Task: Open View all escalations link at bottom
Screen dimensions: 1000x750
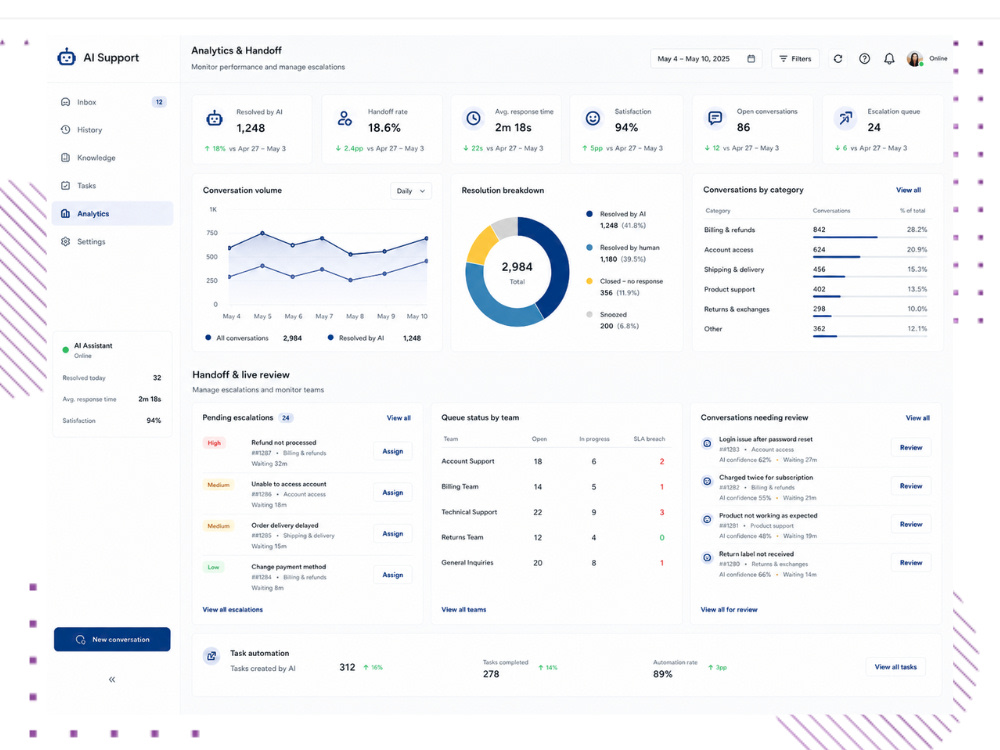Action: [x=233, y=610]
